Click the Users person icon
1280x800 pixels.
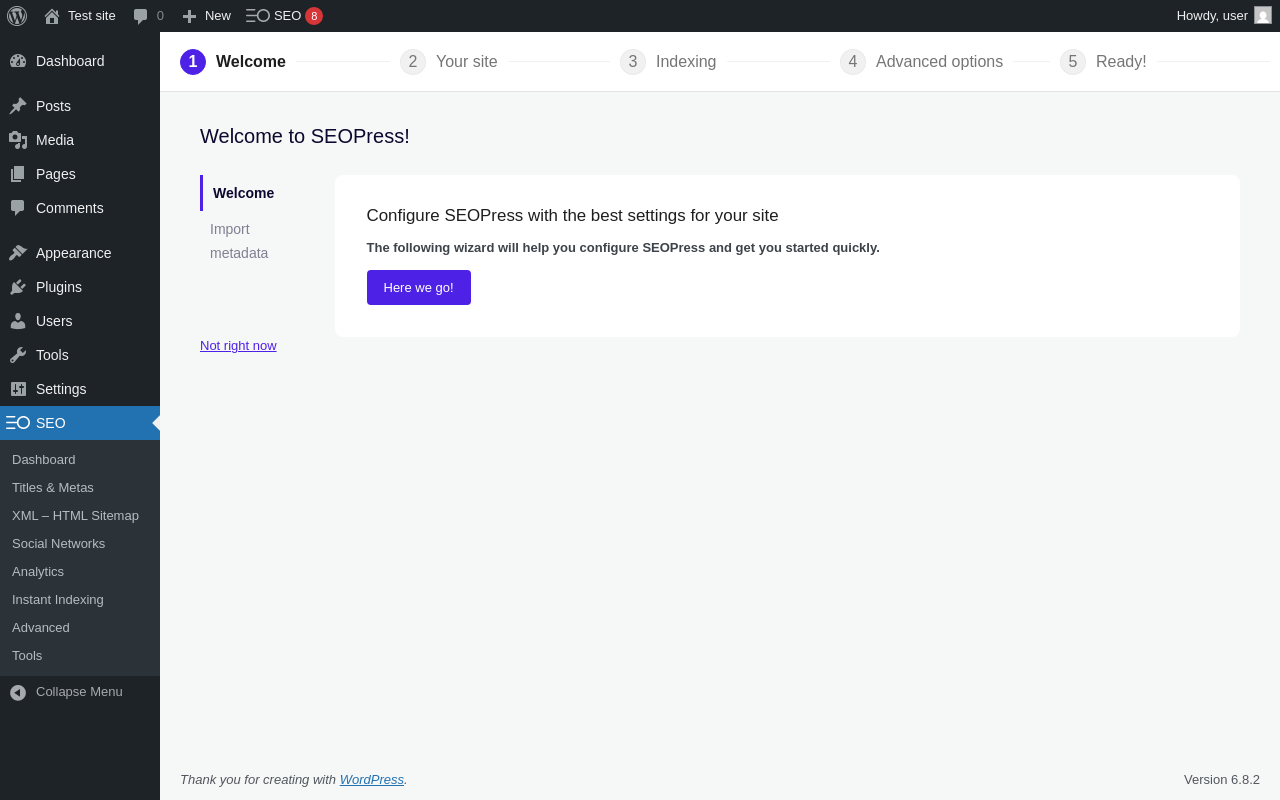click(x=18, y=321)
